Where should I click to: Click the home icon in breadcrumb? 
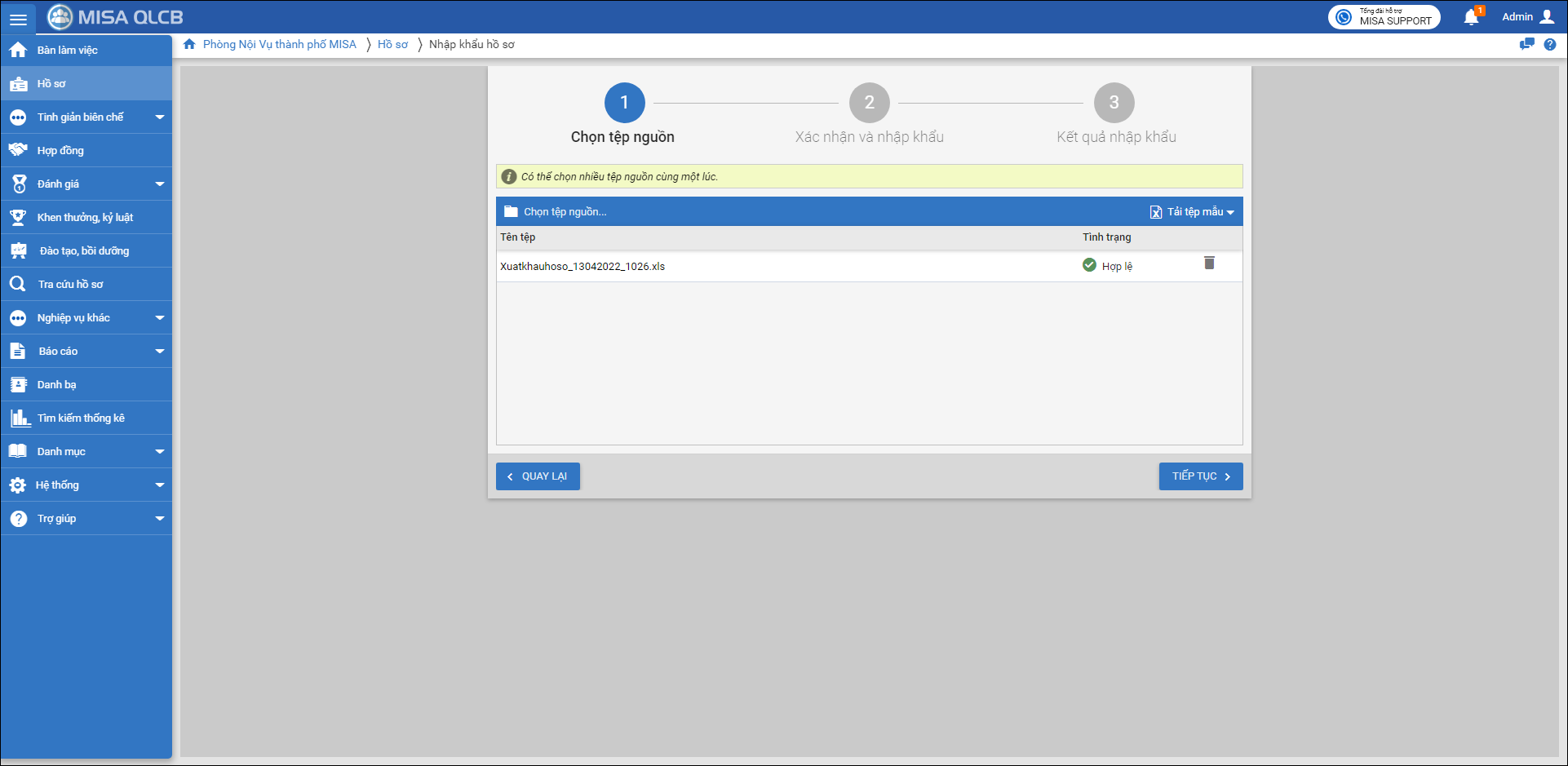click(189, 45)
